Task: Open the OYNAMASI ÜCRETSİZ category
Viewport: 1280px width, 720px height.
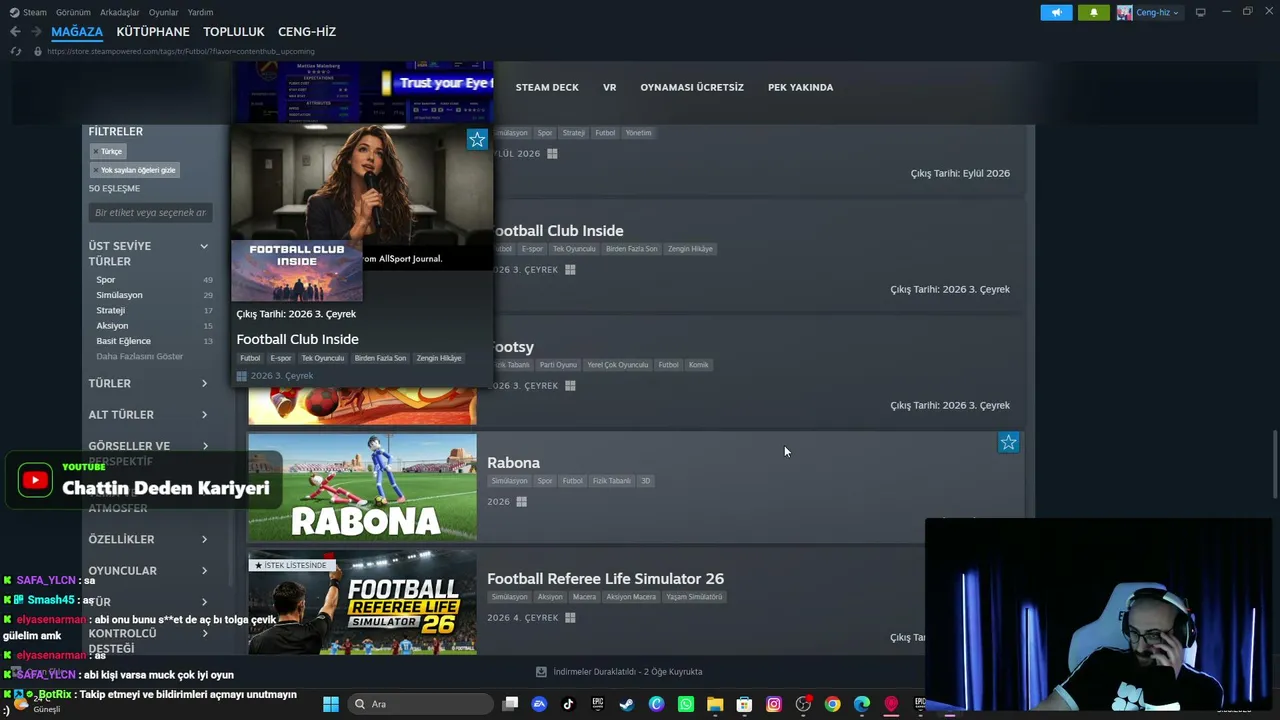Action: [692, 87]
